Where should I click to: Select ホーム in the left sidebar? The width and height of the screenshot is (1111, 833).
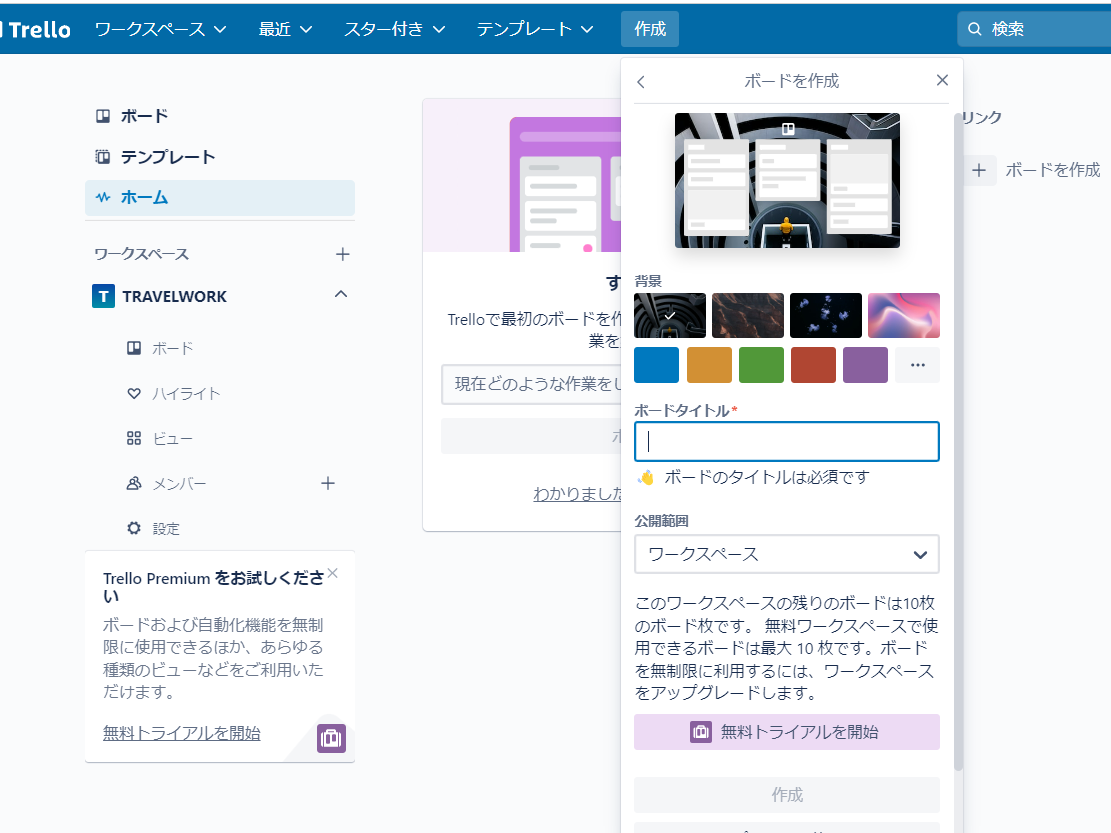point(220,198)
